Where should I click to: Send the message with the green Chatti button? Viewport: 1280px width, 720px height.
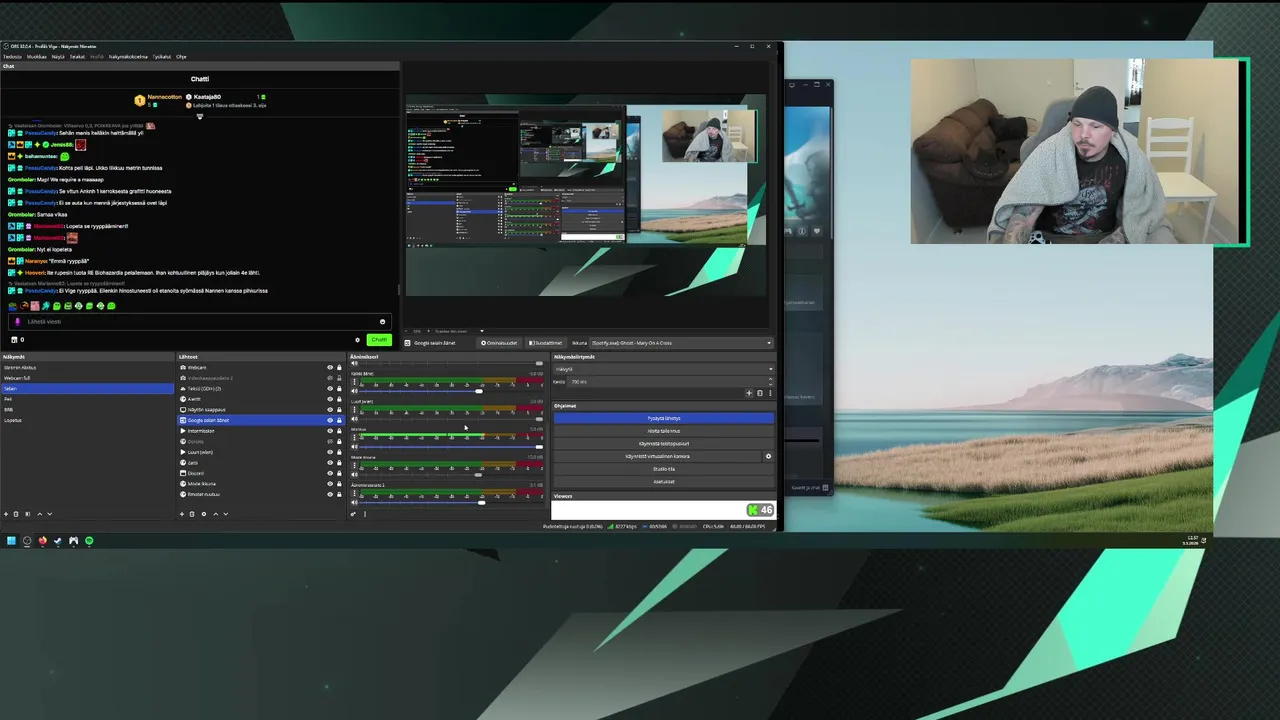[379, 340]
